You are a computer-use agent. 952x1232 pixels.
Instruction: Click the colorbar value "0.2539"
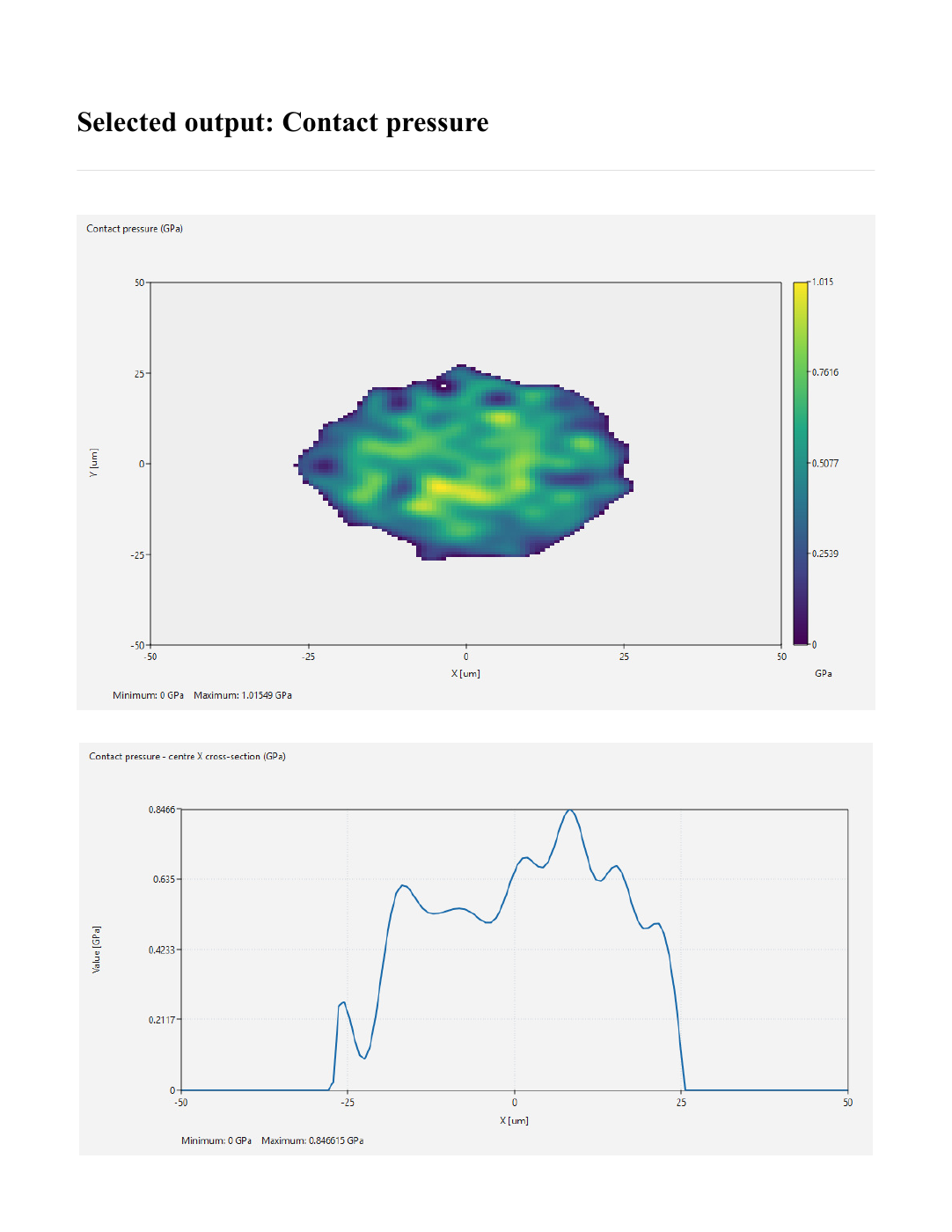click(825, 554)
